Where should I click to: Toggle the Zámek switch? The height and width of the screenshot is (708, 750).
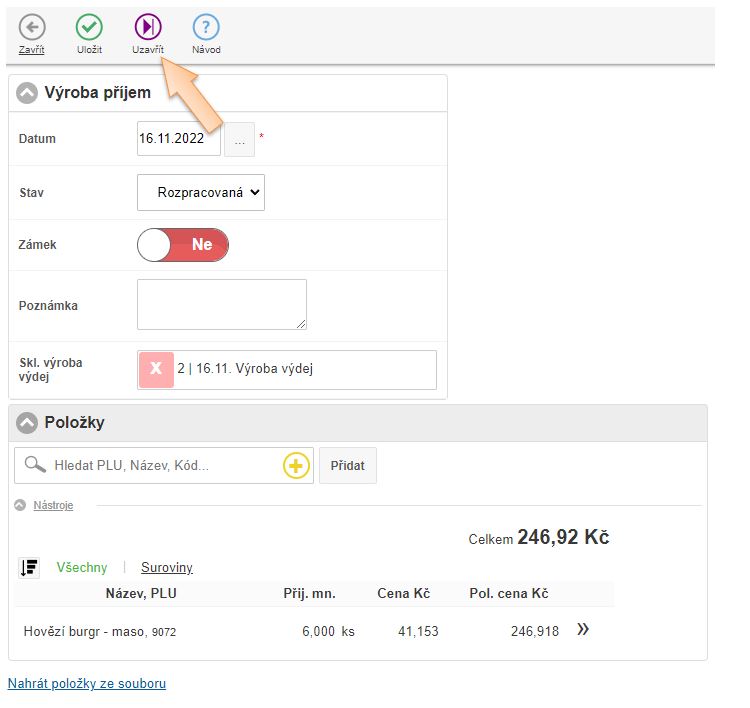pyautogui.click(x=183, y=245)
